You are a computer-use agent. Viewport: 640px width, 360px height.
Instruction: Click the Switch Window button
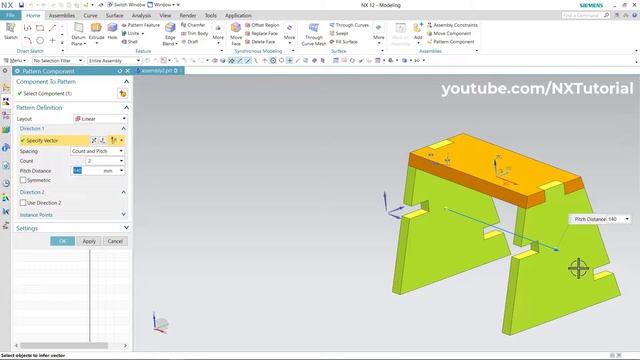(126, 5)
